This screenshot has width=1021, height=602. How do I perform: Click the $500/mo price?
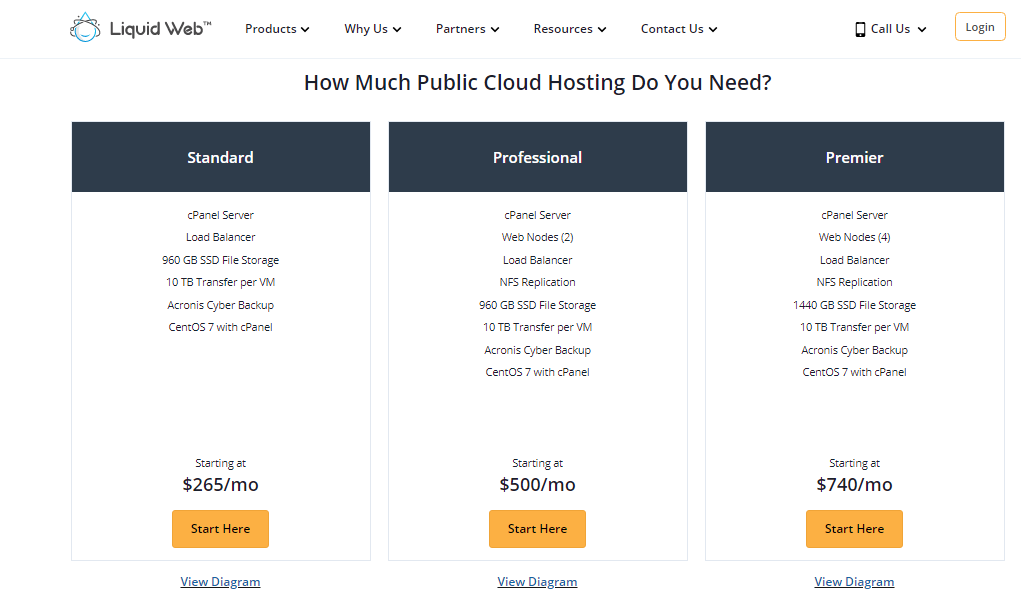point(537,484)
